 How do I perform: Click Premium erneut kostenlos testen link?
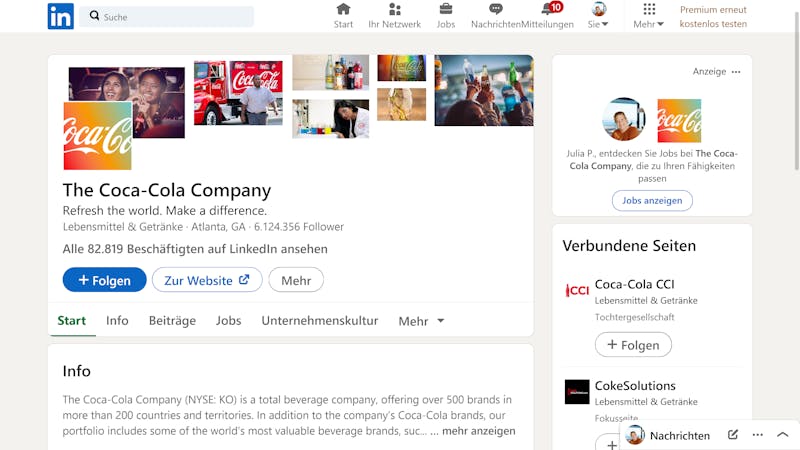point(713,16)
